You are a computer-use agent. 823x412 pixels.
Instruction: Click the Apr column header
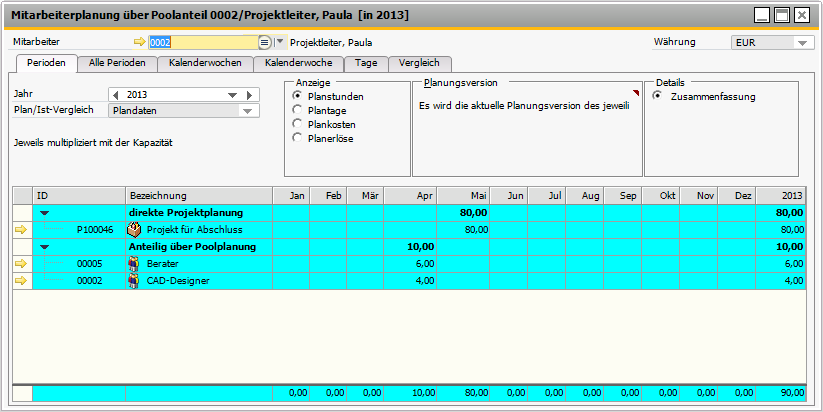tap(410, 196)
